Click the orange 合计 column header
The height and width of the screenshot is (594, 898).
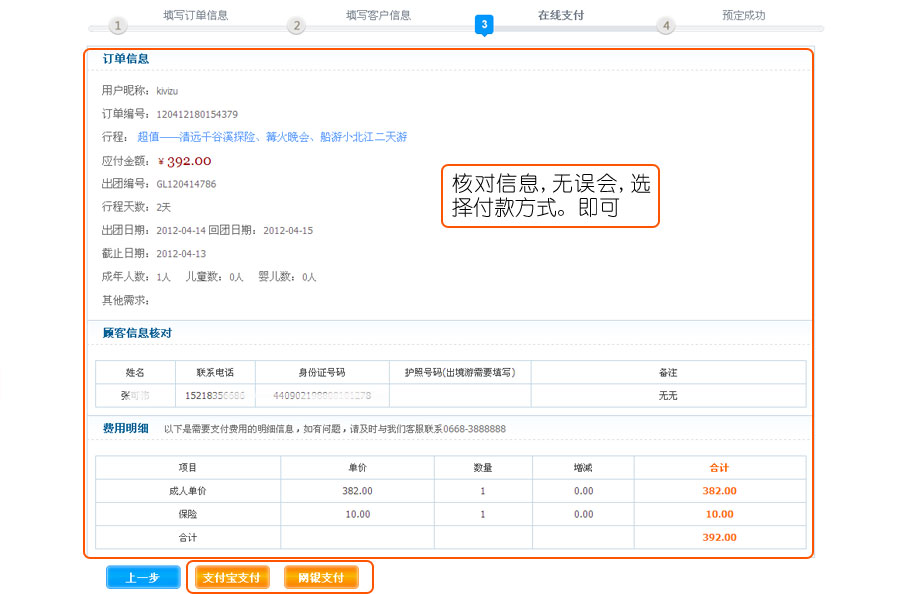tap(719, 467)
